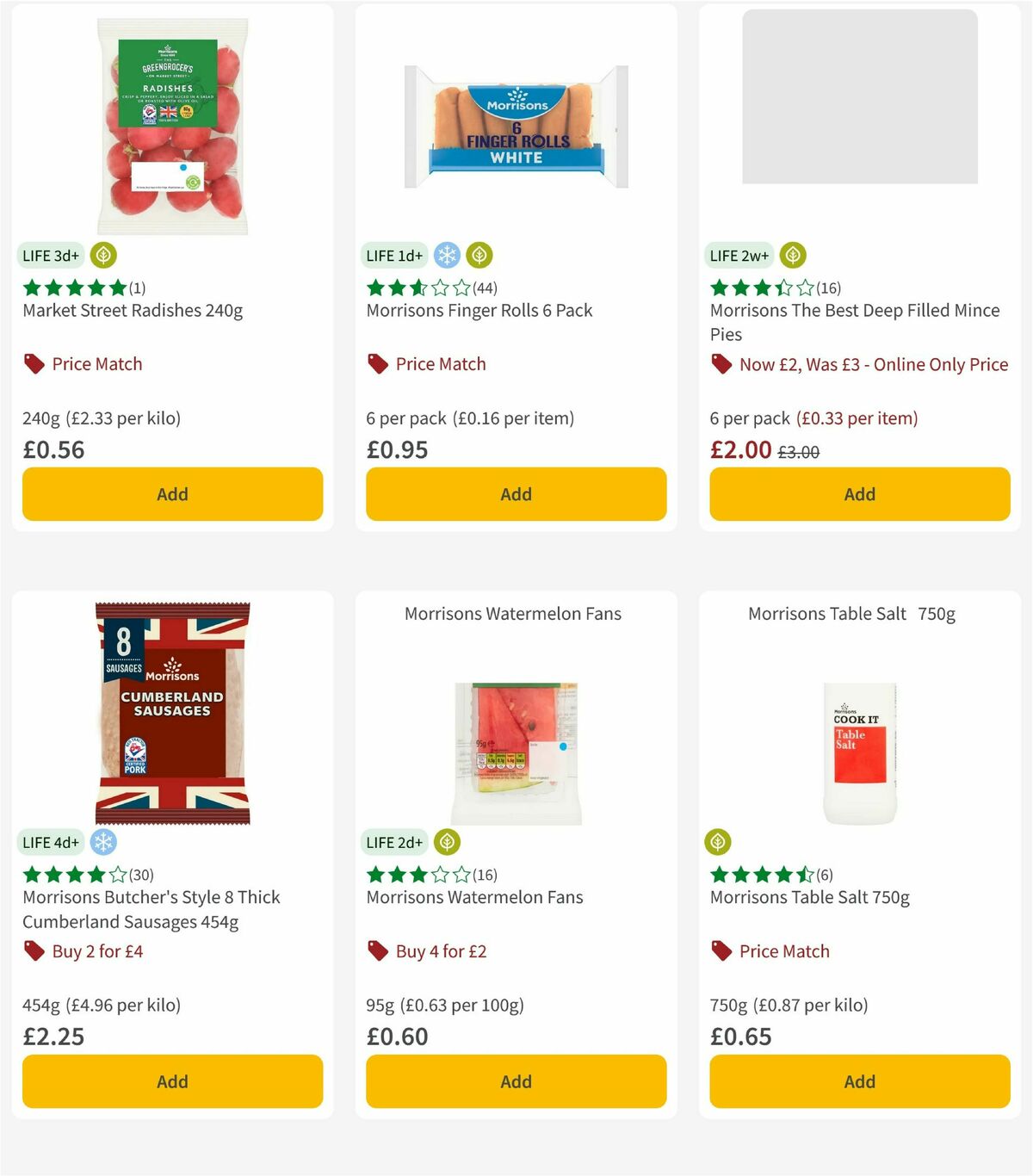Click the tag icon beside Buy 4 for £2
This screenshot has height=1176, width=1033.
click(378, 950)
